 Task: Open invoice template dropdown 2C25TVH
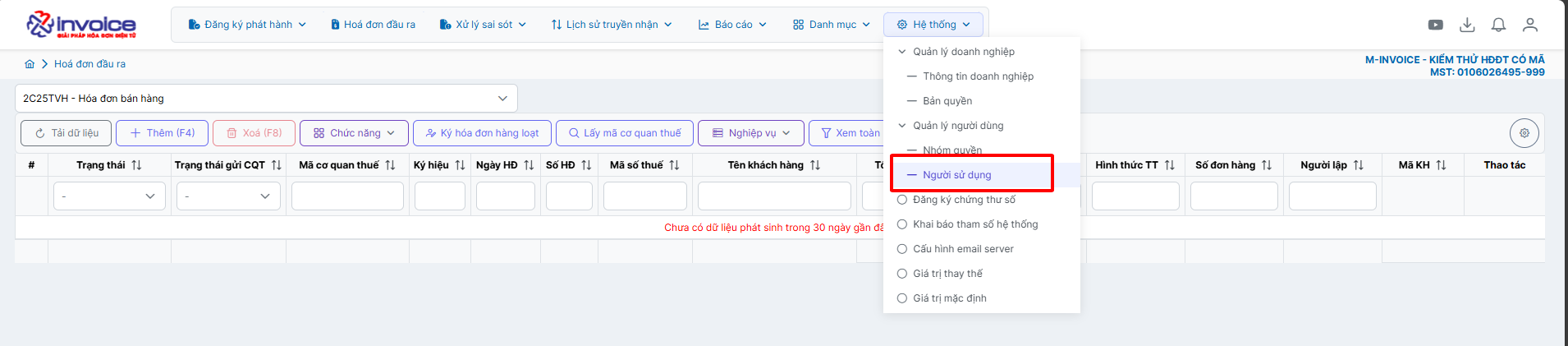266,99
